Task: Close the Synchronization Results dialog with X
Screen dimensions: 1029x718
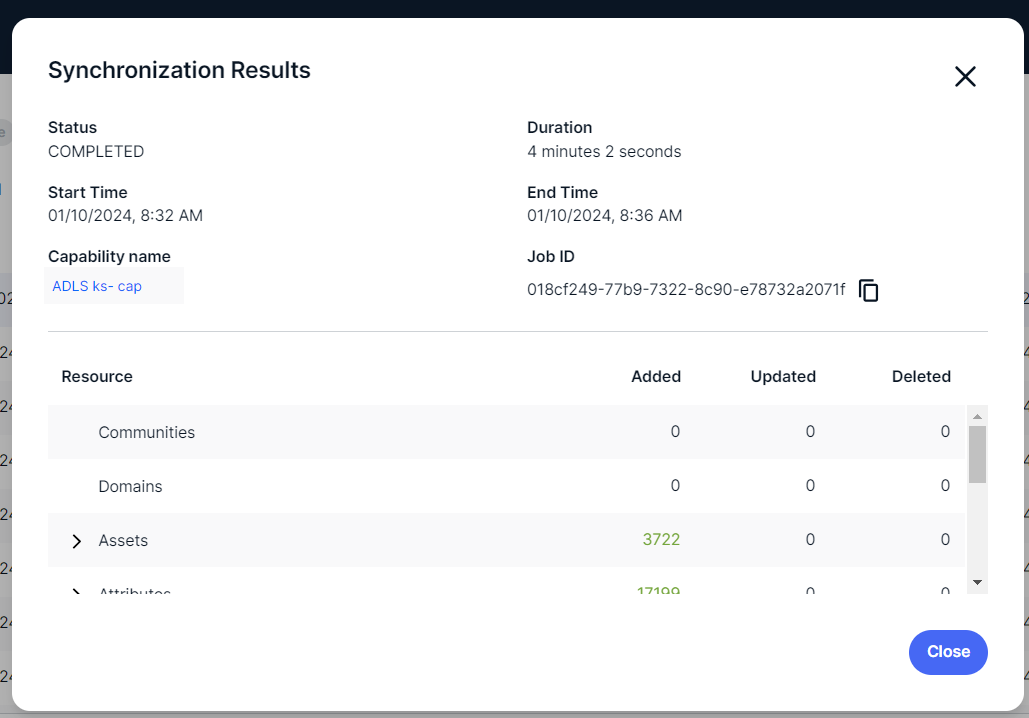Action: [964, 77]
